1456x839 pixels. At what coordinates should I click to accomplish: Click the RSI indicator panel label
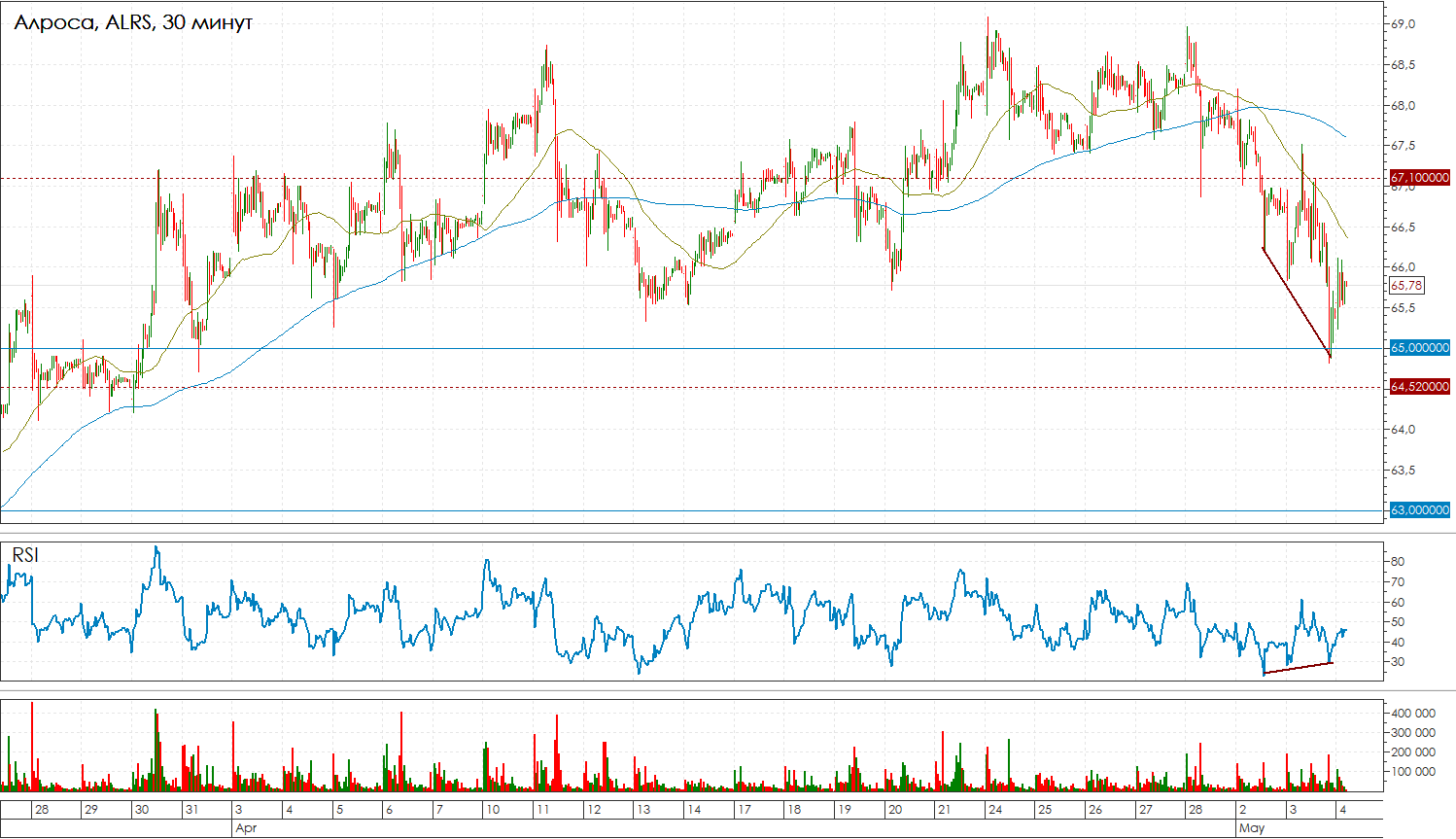(x=25, y=555)
